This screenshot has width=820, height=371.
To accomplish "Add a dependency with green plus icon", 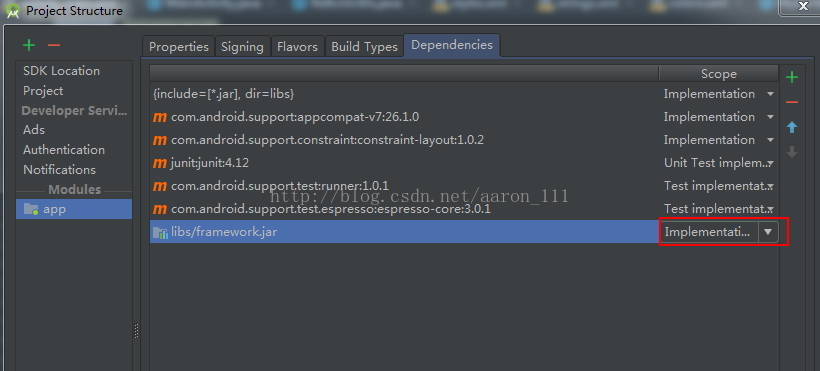I will (x=792, y=77).
